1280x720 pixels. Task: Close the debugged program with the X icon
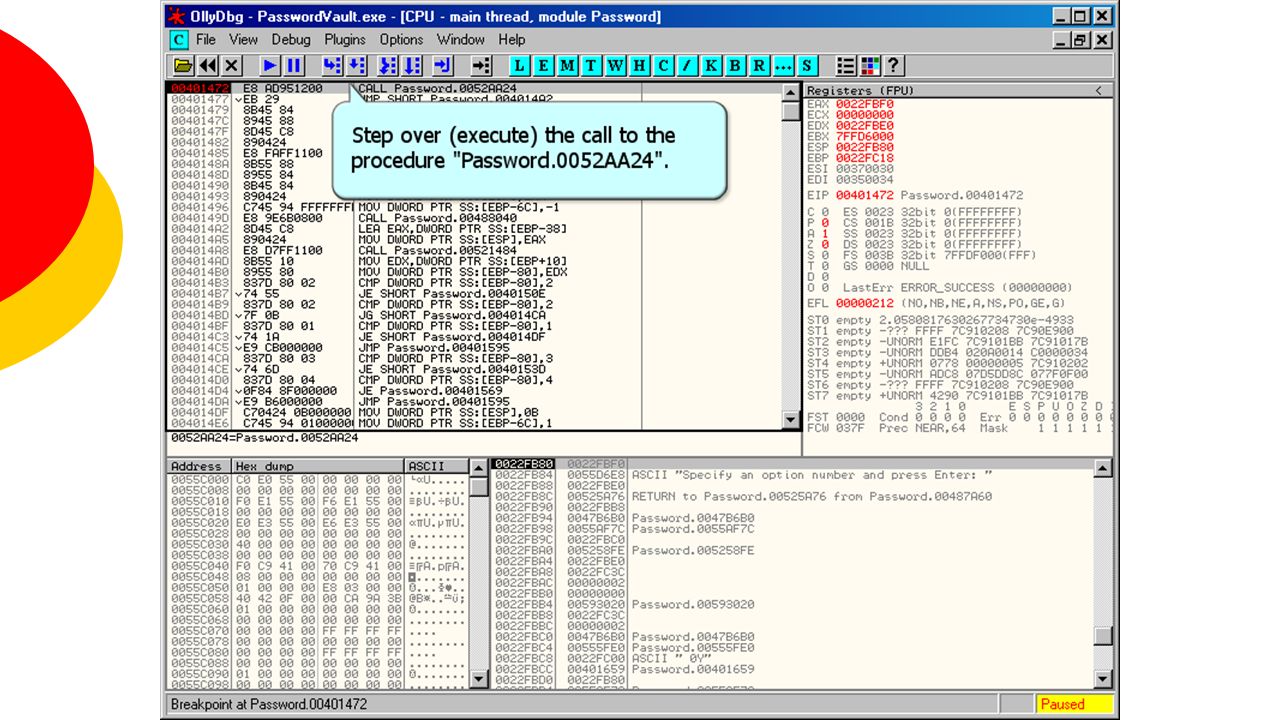pyautogui.click(x=232, y=66)
